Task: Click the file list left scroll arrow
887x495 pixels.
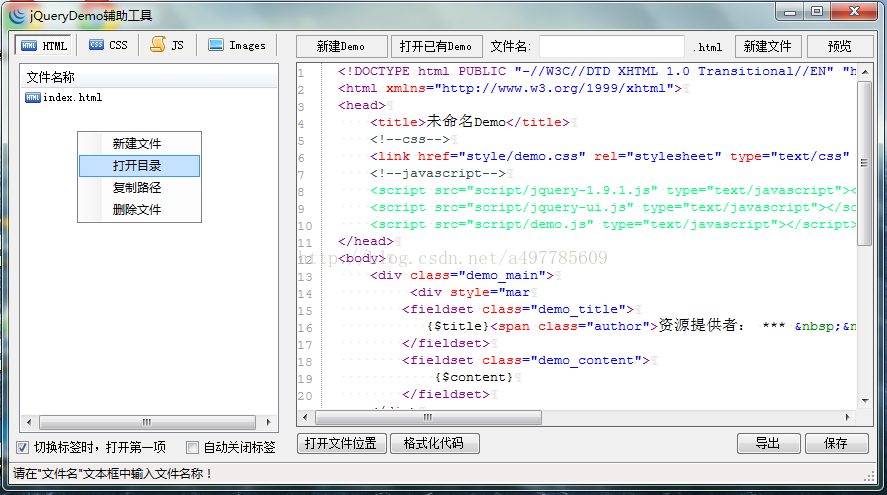Action: [x=29, y=422]
